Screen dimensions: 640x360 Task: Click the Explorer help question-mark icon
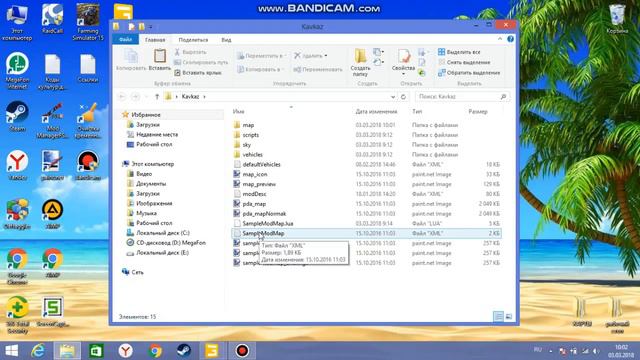[510, 39]
